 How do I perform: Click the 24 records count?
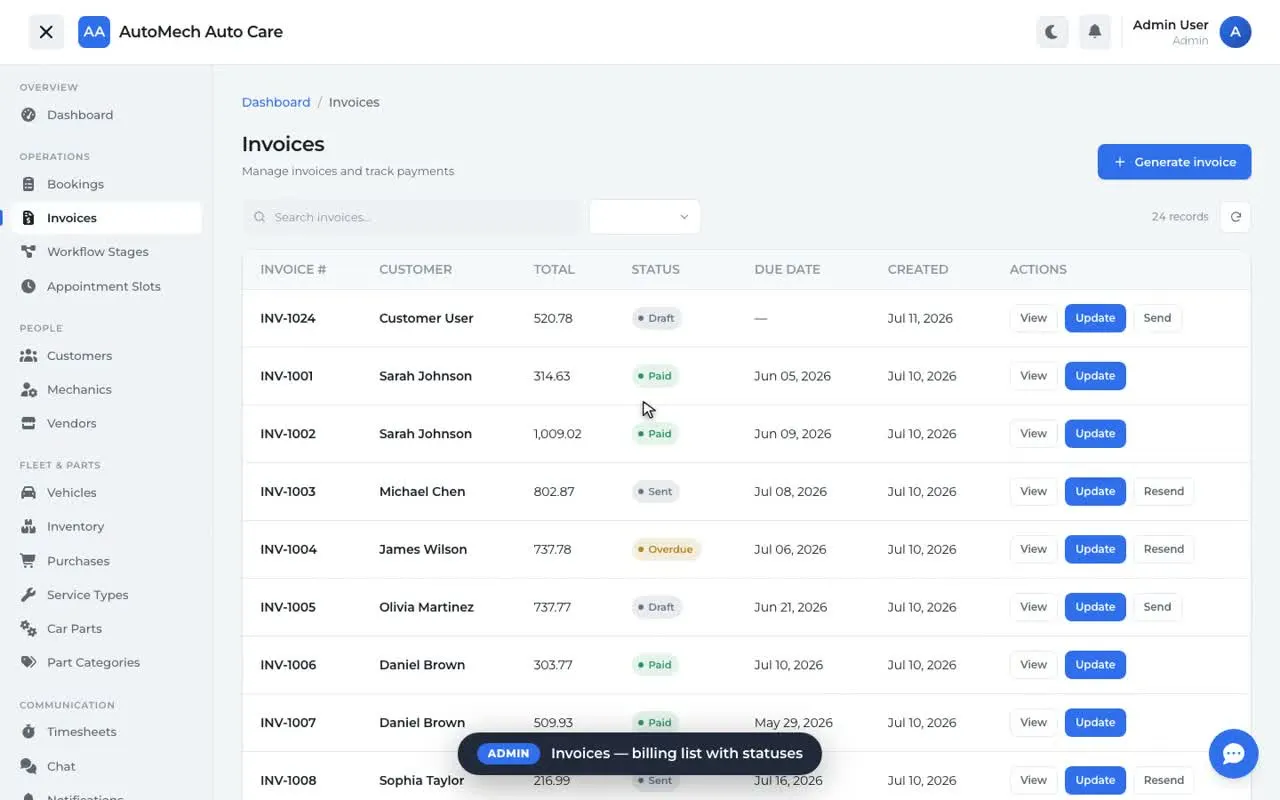(x=1180, y=217)
